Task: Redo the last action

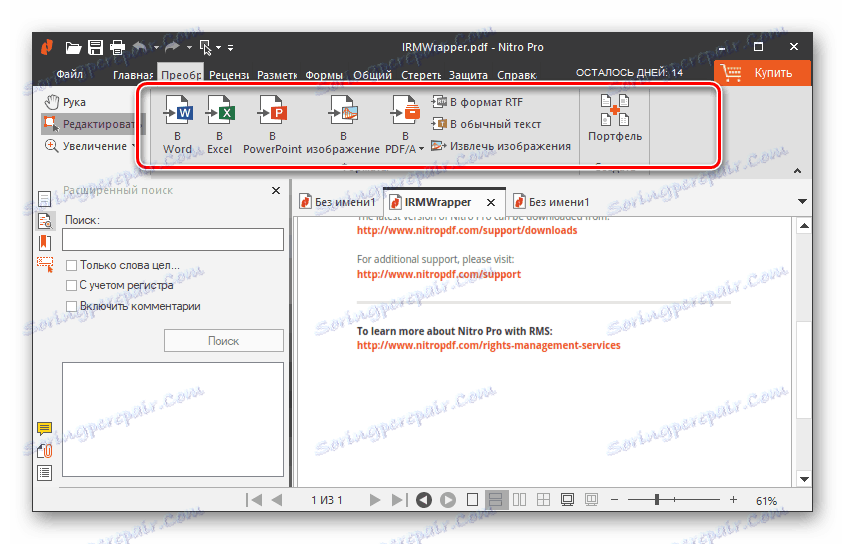Action: point(172,47)
